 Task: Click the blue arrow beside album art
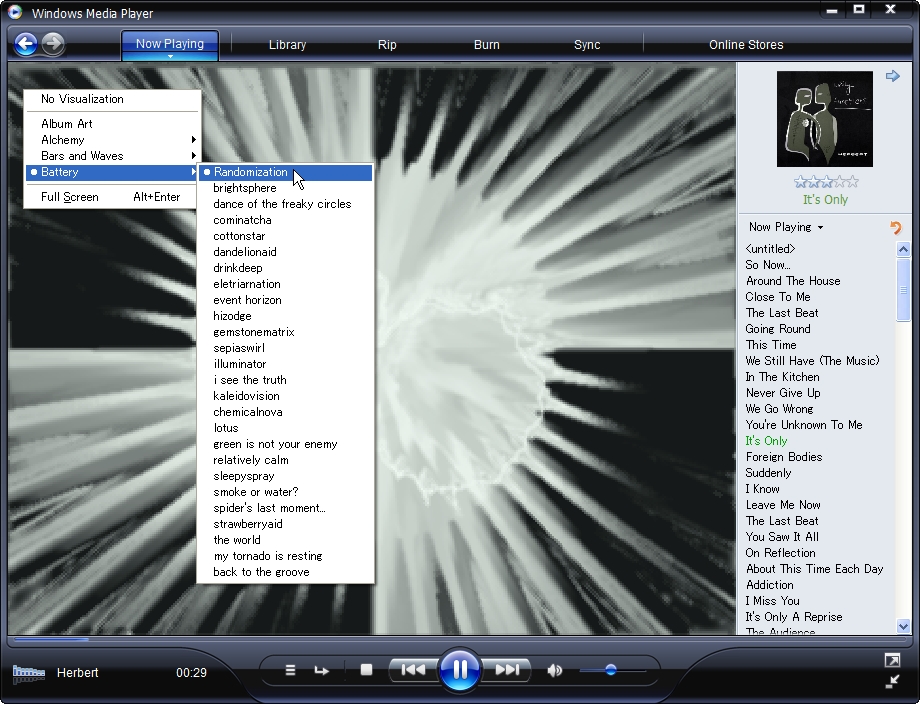tap(892, 76)
